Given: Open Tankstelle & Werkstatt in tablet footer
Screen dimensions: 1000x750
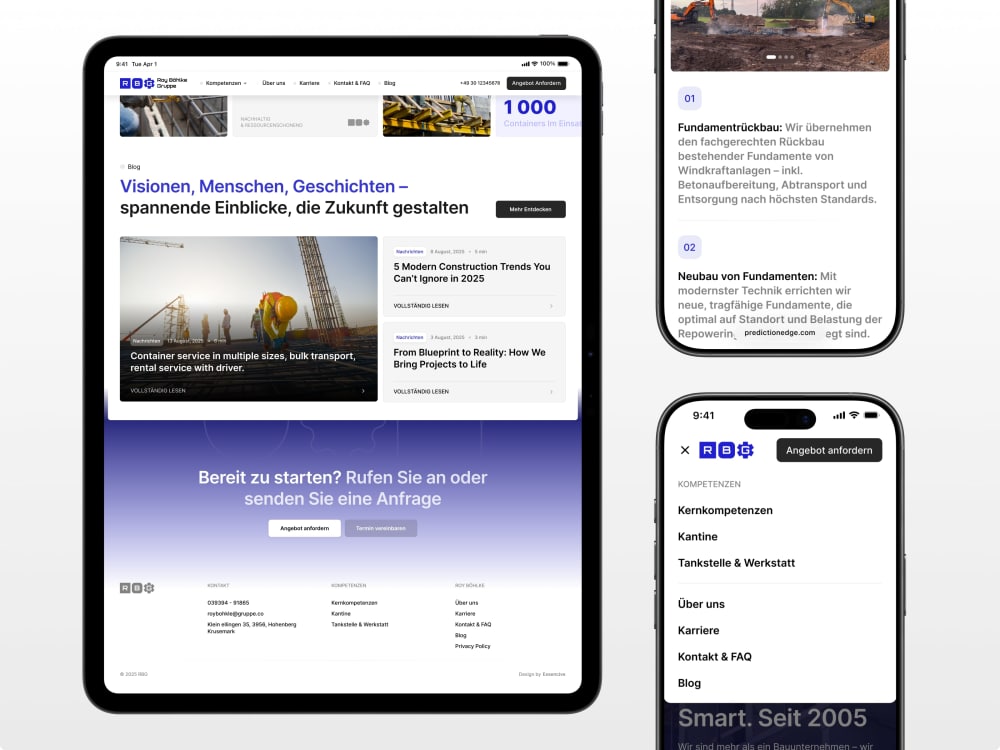Looking at the screenshot, I should click(x=360, y=624).
